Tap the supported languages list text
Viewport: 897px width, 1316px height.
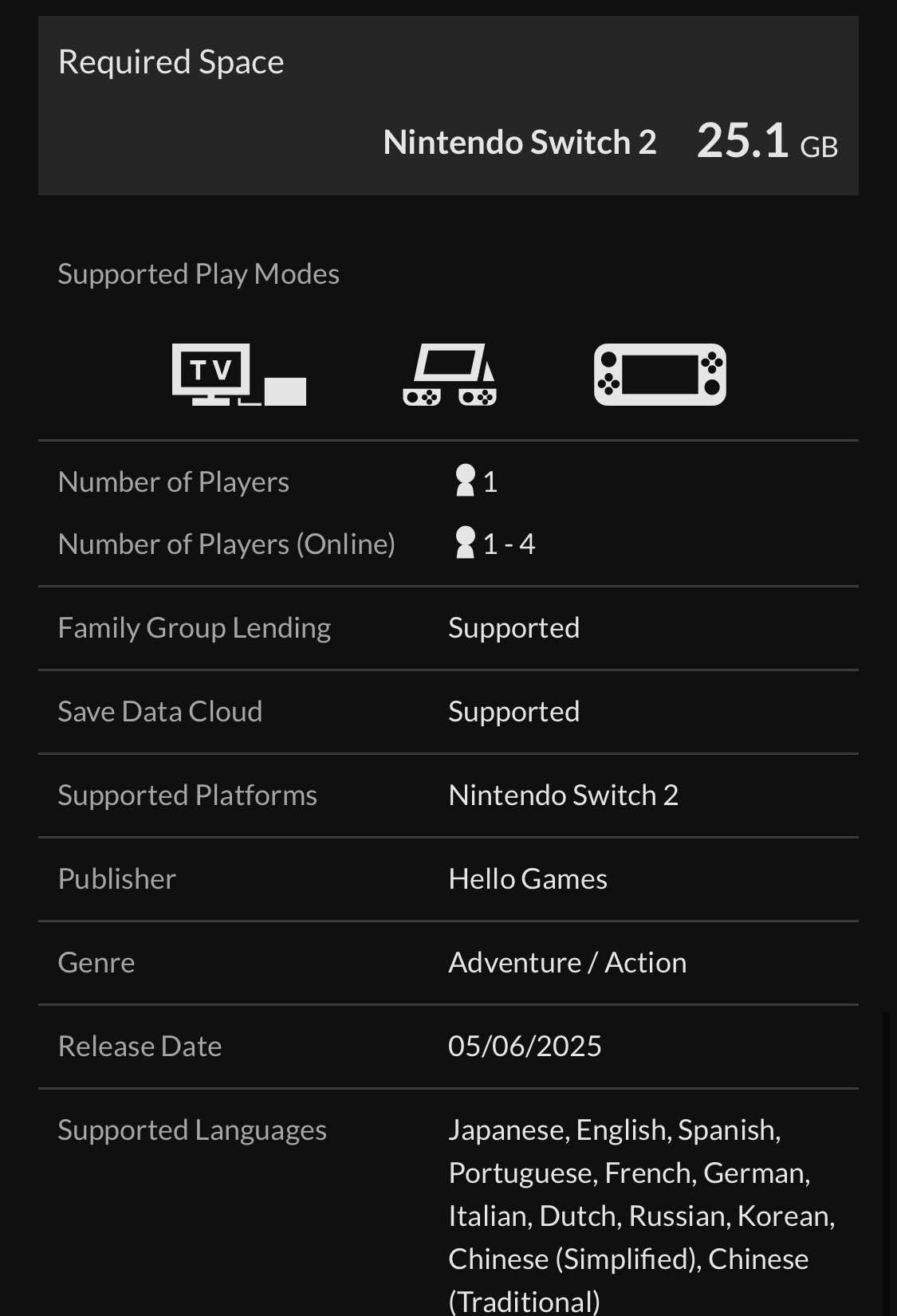coord(642,1215)
